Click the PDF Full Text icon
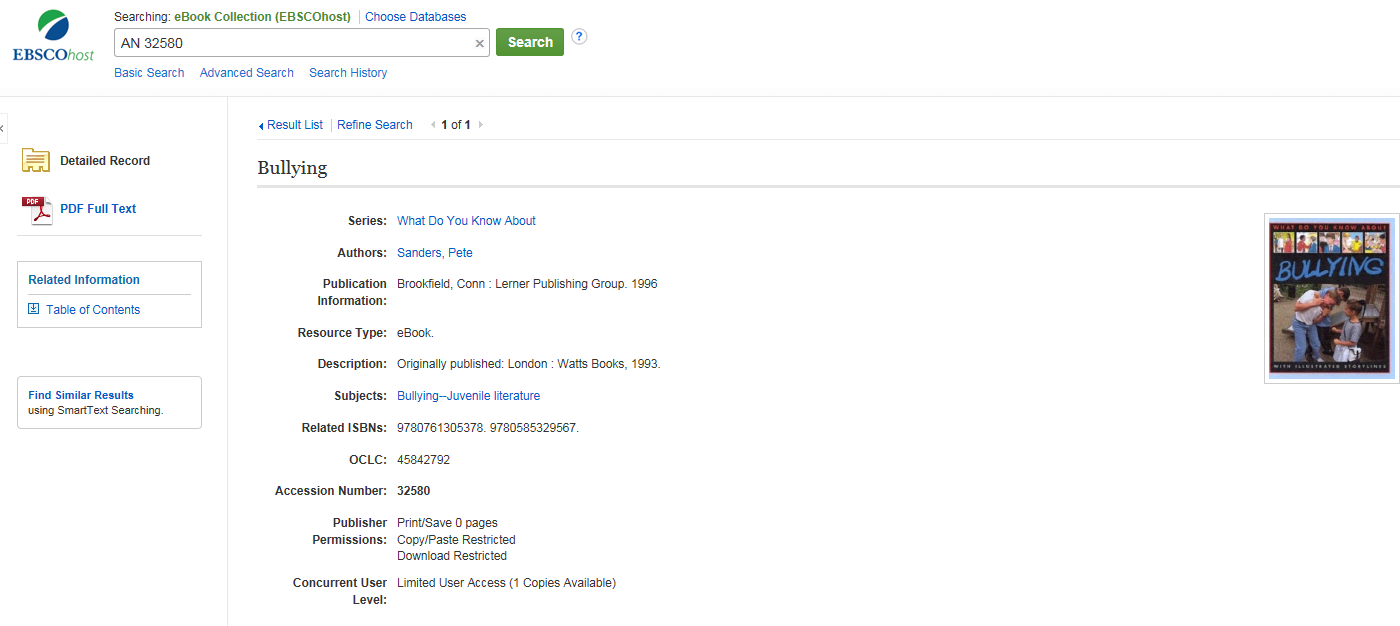Screen dimensions: 1400x626 [x=37, y=210]
